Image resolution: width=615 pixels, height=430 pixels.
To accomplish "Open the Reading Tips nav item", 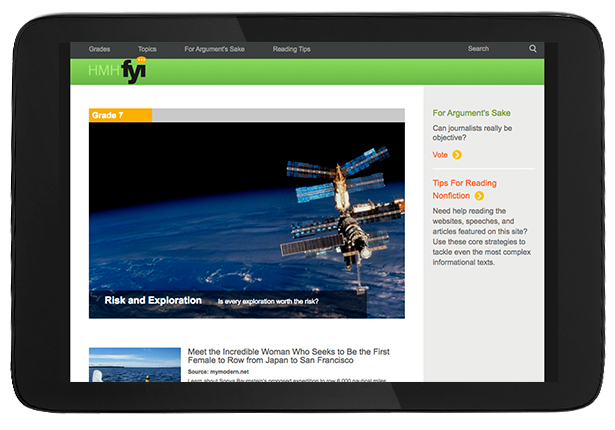I will coord(291,49).
